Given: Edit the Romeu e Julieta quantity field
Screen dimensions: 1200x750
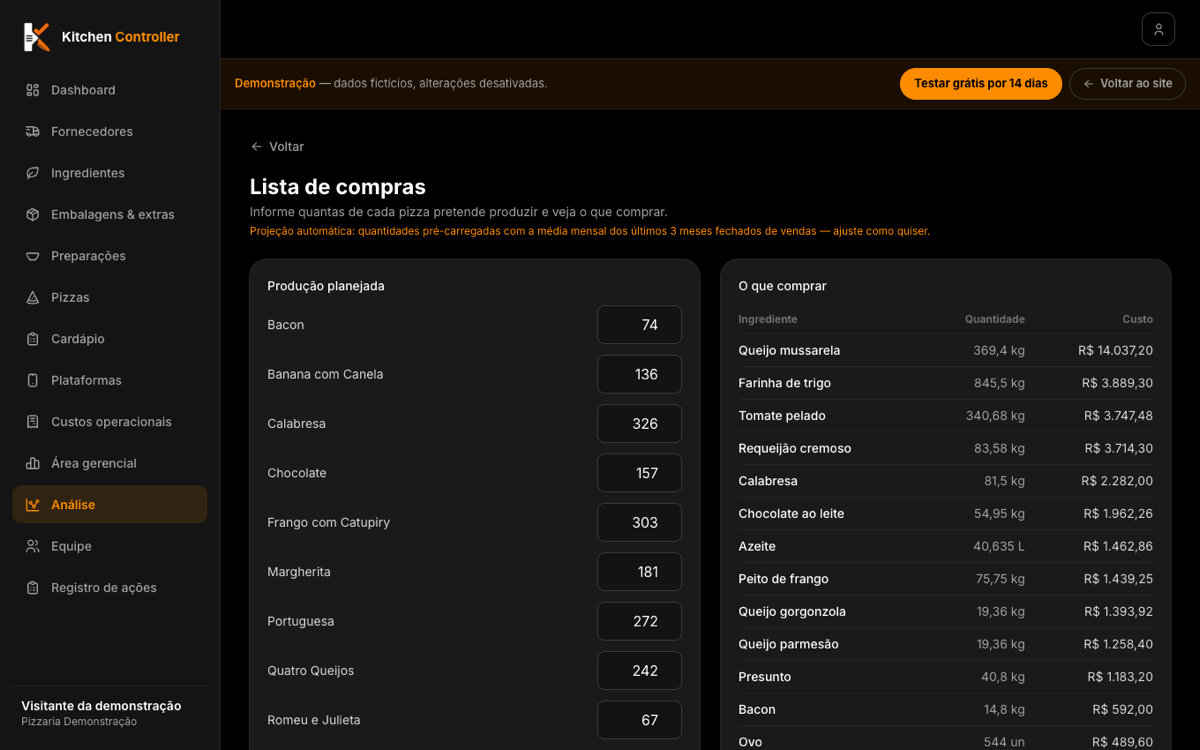Looking at the screenshot, I should coord(640,720).
